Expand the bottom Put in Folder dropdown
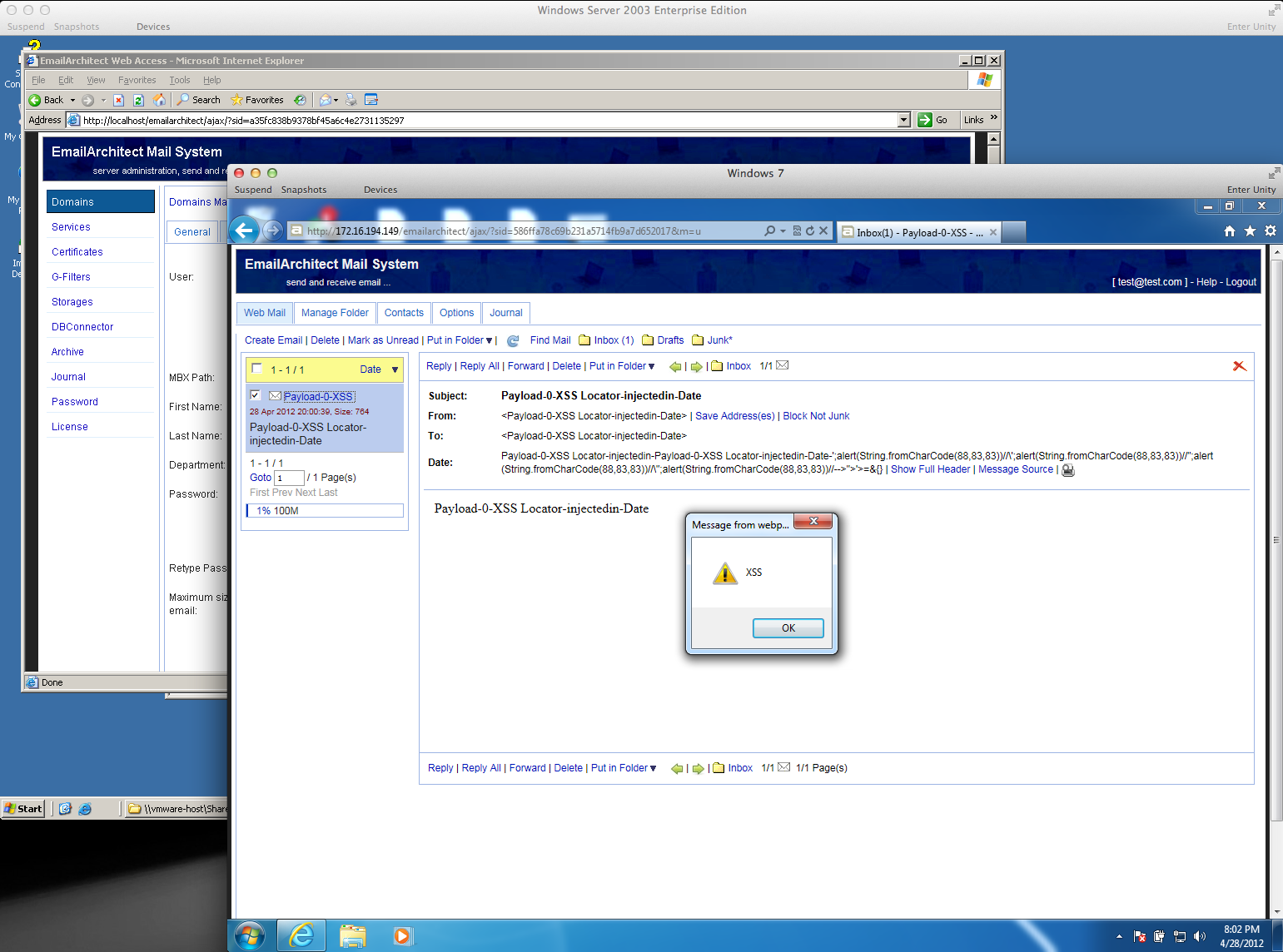 (x=653, y=768)
